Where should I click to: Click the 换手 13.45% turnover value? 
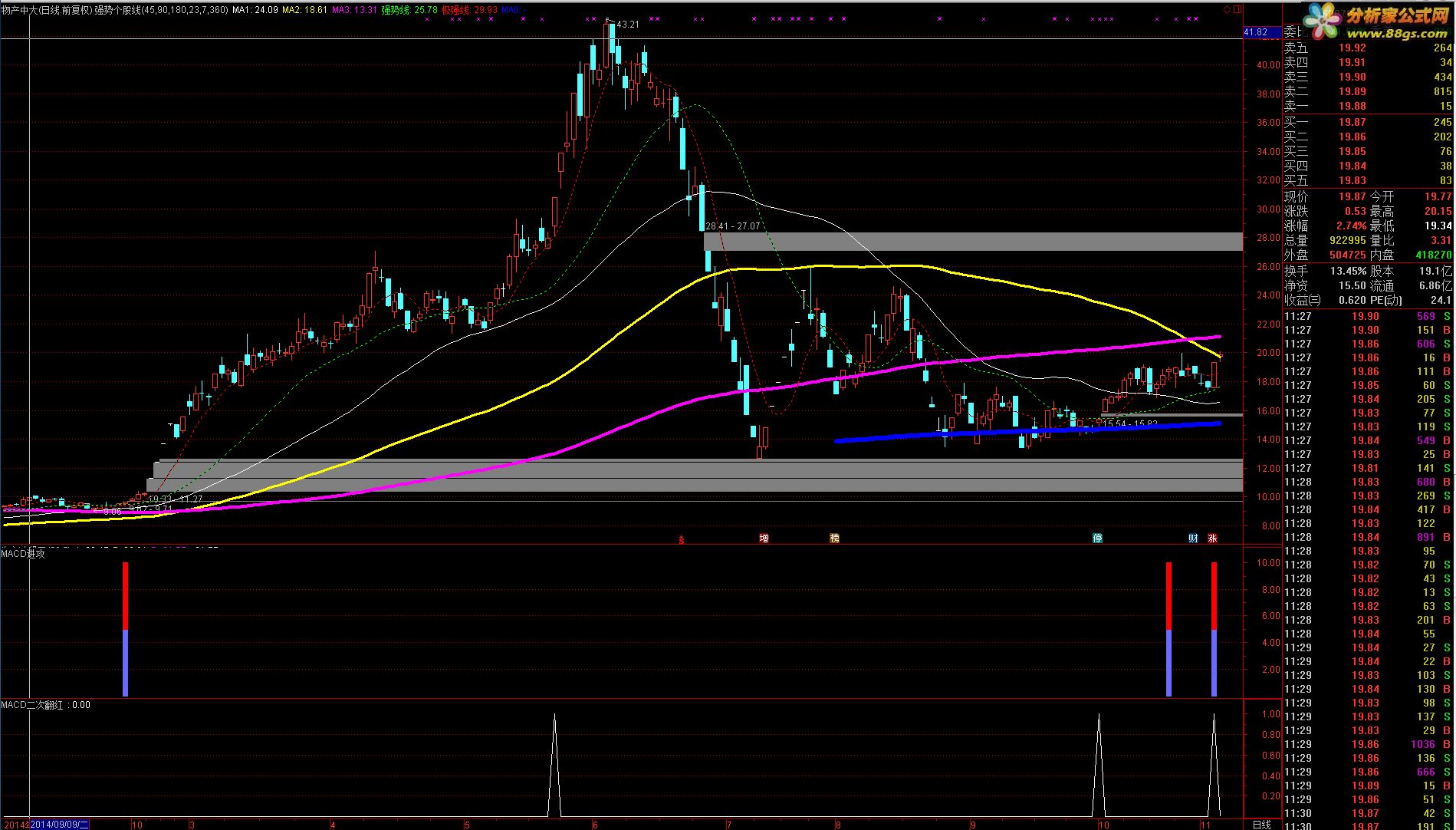pos(1348,271)
